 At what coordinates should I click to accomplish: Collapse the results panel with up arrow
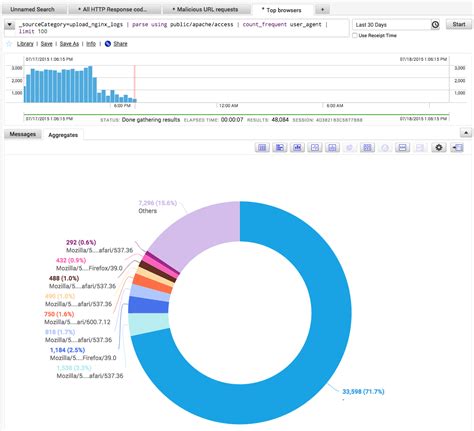coord(466,133)
